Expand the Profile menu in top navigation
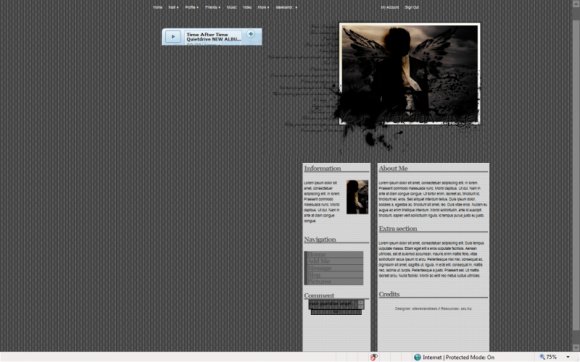The image size is (580, 362). [x=192, y=7]
